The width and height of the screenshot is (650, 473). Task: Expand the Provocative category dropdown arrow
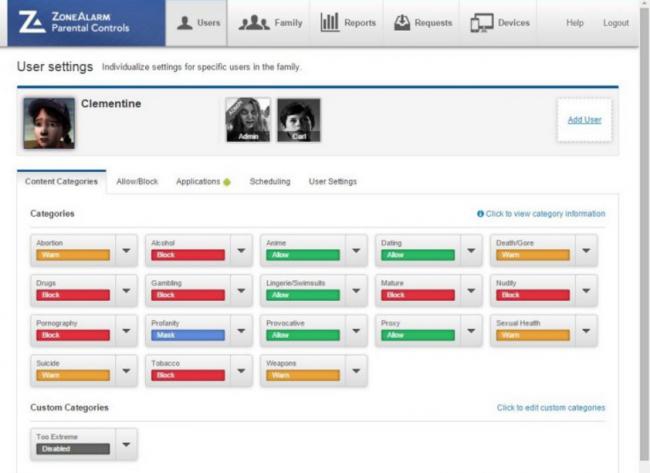[x=356, y=331]
